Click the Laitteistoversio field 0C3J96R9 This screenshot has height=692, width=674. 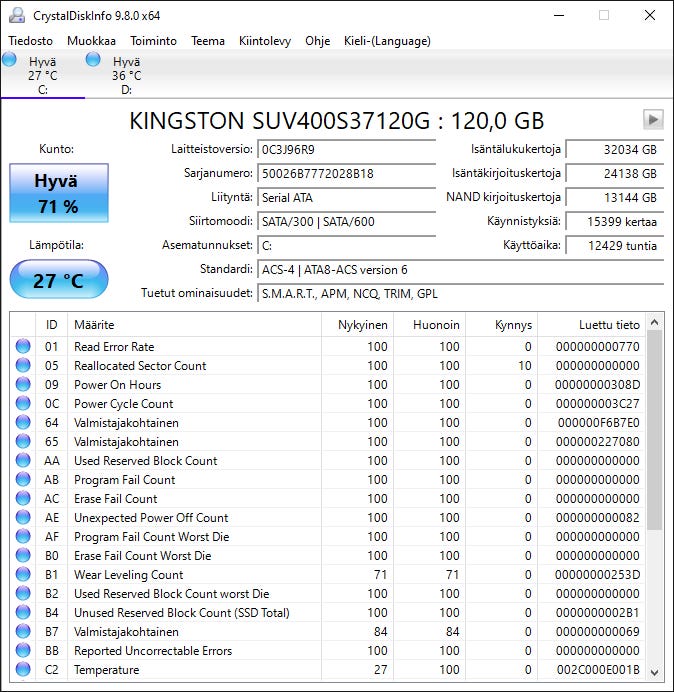(346, 150)
